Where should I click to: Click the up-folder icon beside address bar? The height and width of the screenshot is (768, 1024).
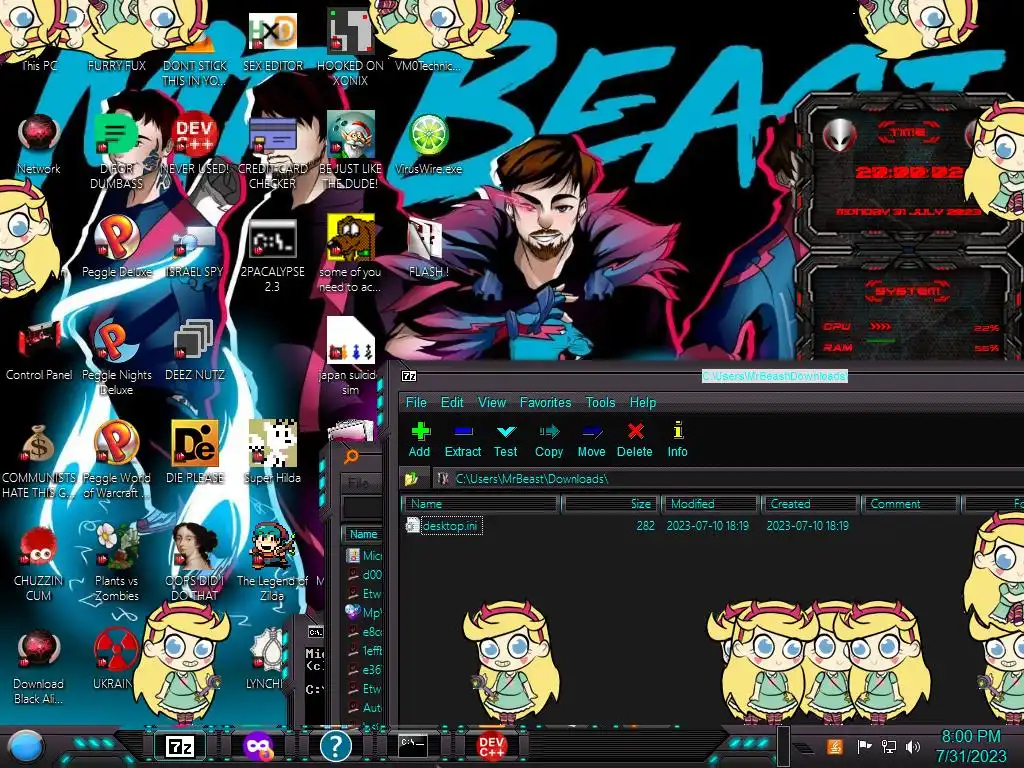coord(411,479)
